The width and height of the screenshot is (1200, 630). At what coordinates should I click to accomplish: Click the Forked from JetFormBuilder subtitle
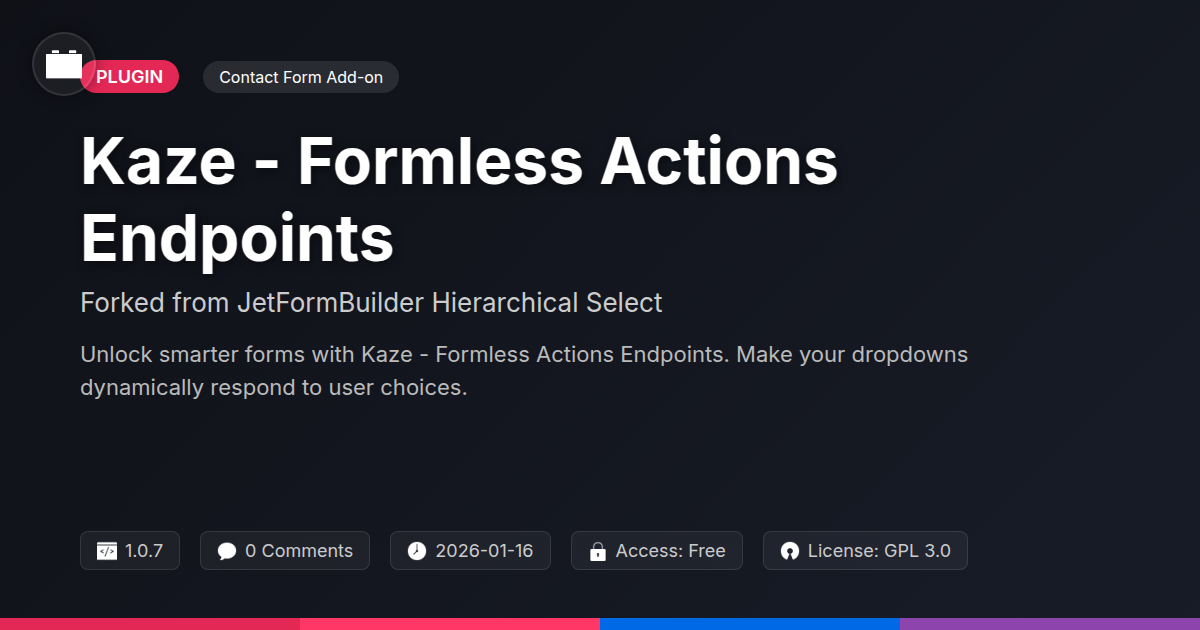[x=371, y=302]
